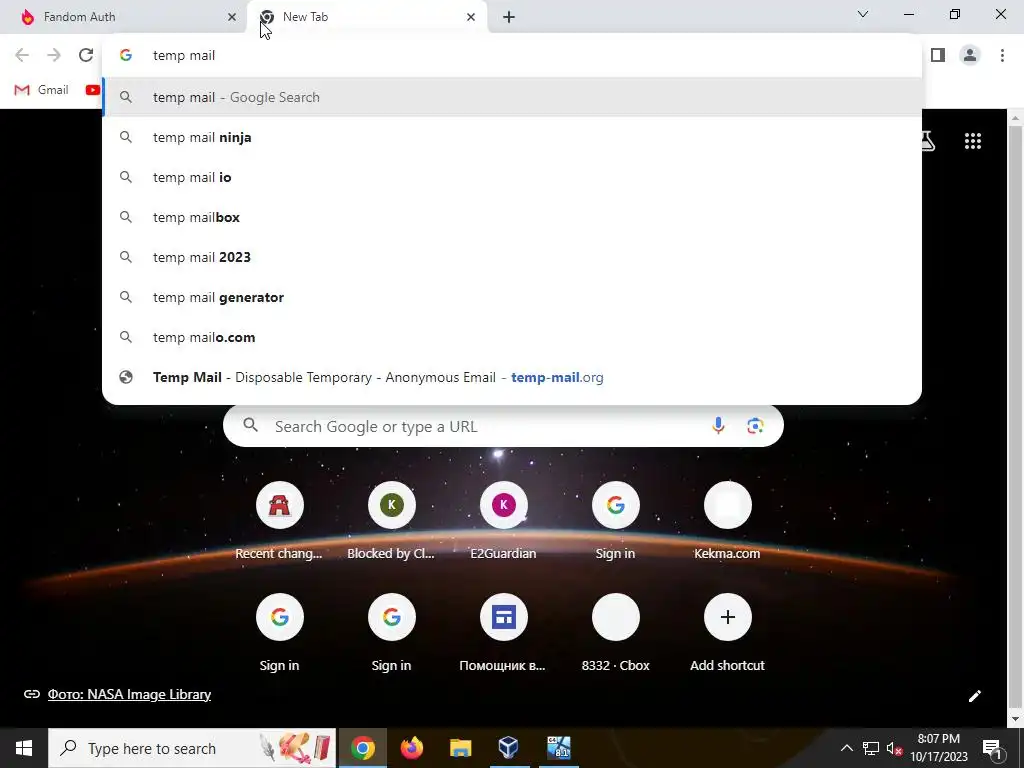Launch Firefox from the taskbar
The height and width of the screenshot is (768, 1024).
[x=412, y=748]
